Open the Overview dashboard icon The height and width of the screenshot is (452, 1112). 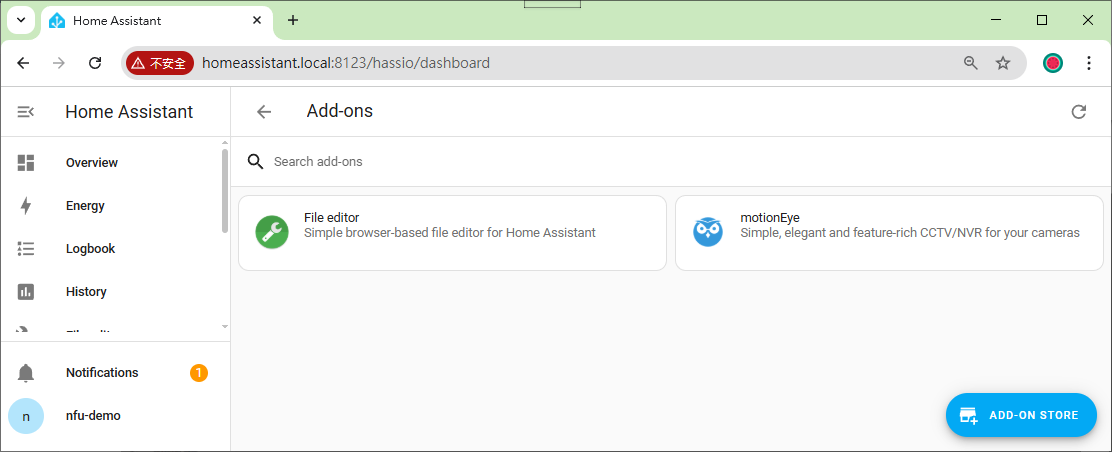pyautogui.click(x=26, y=162)
